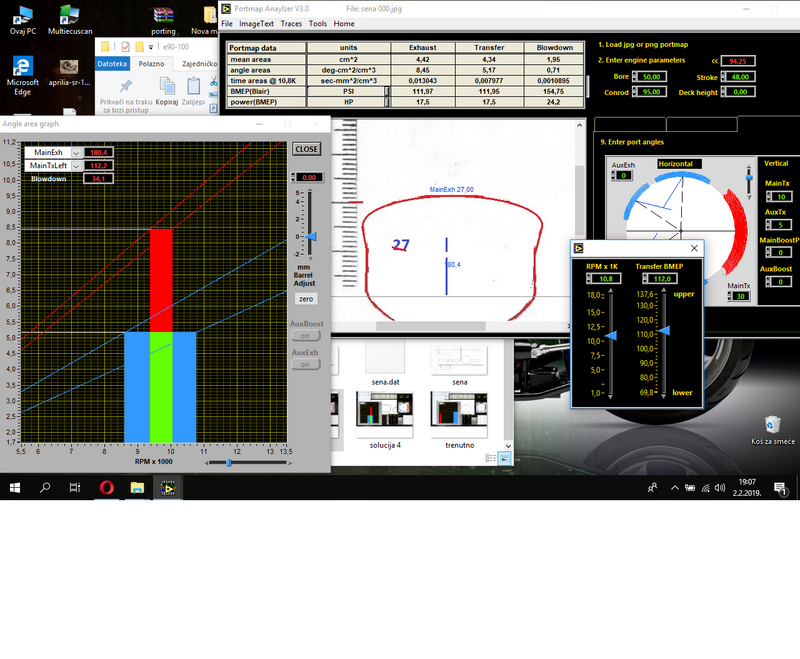Adjust the RPM x 1K 10,8 stepper
The width and height of the screenshot is (800, 659).
(589, 278)
